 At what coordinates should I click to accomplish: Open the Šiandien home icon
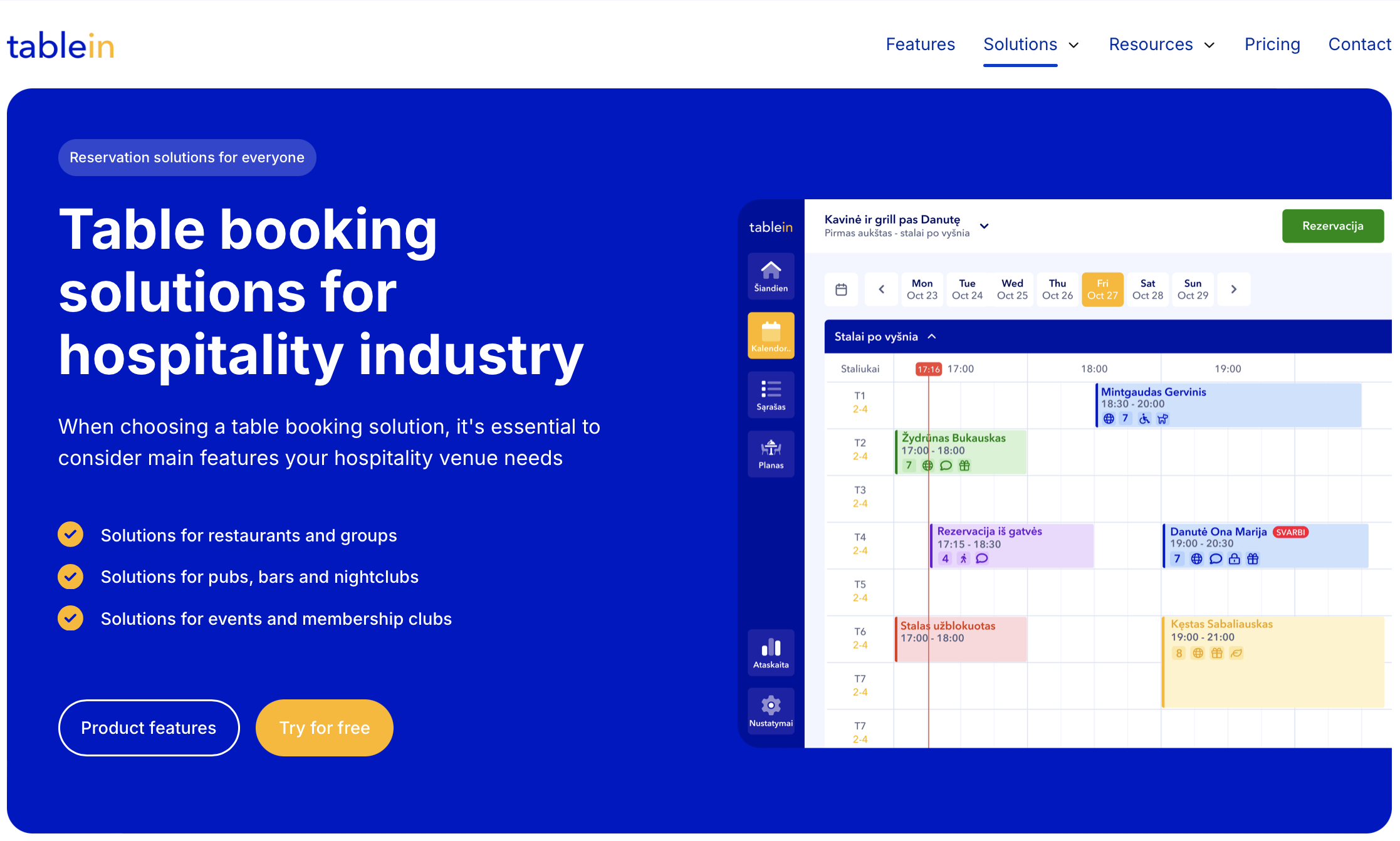(771, 276)
